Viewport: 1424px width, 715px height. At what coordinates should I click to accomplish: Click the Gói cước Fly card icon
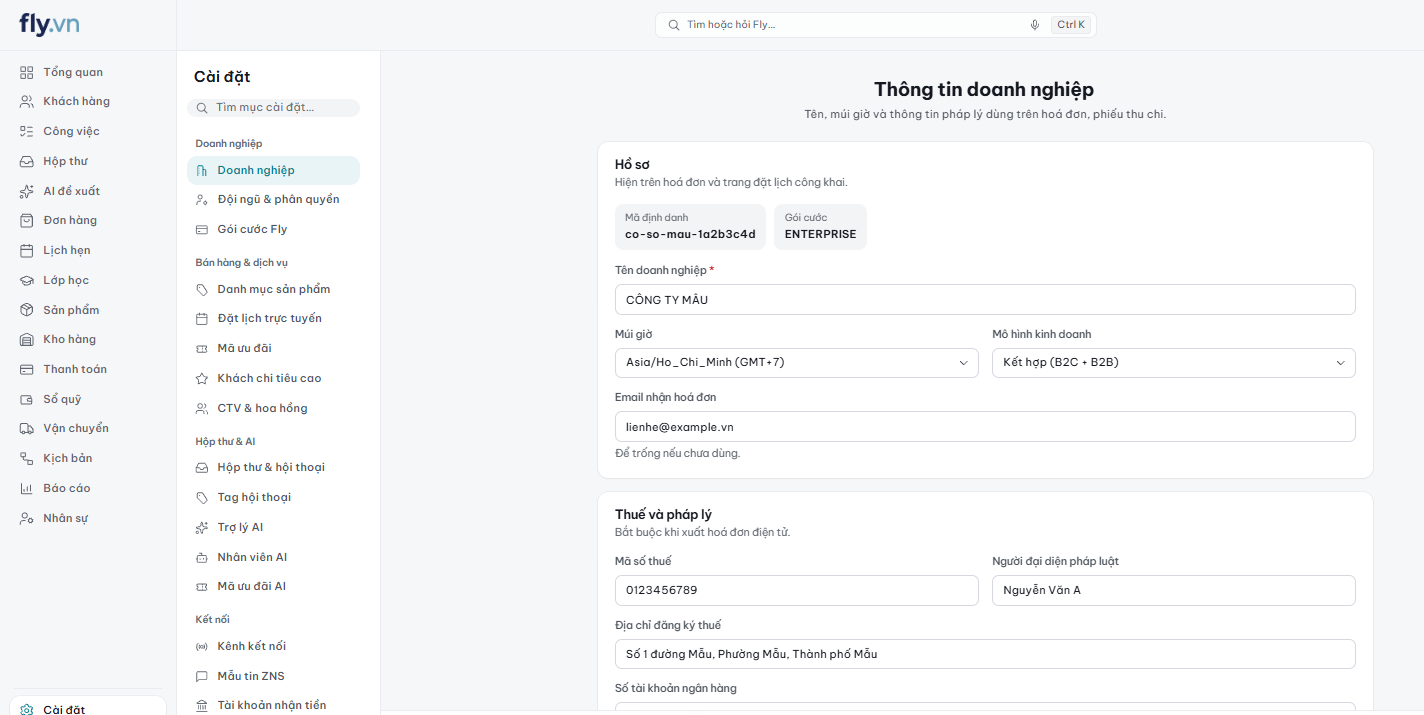[202, 229]
